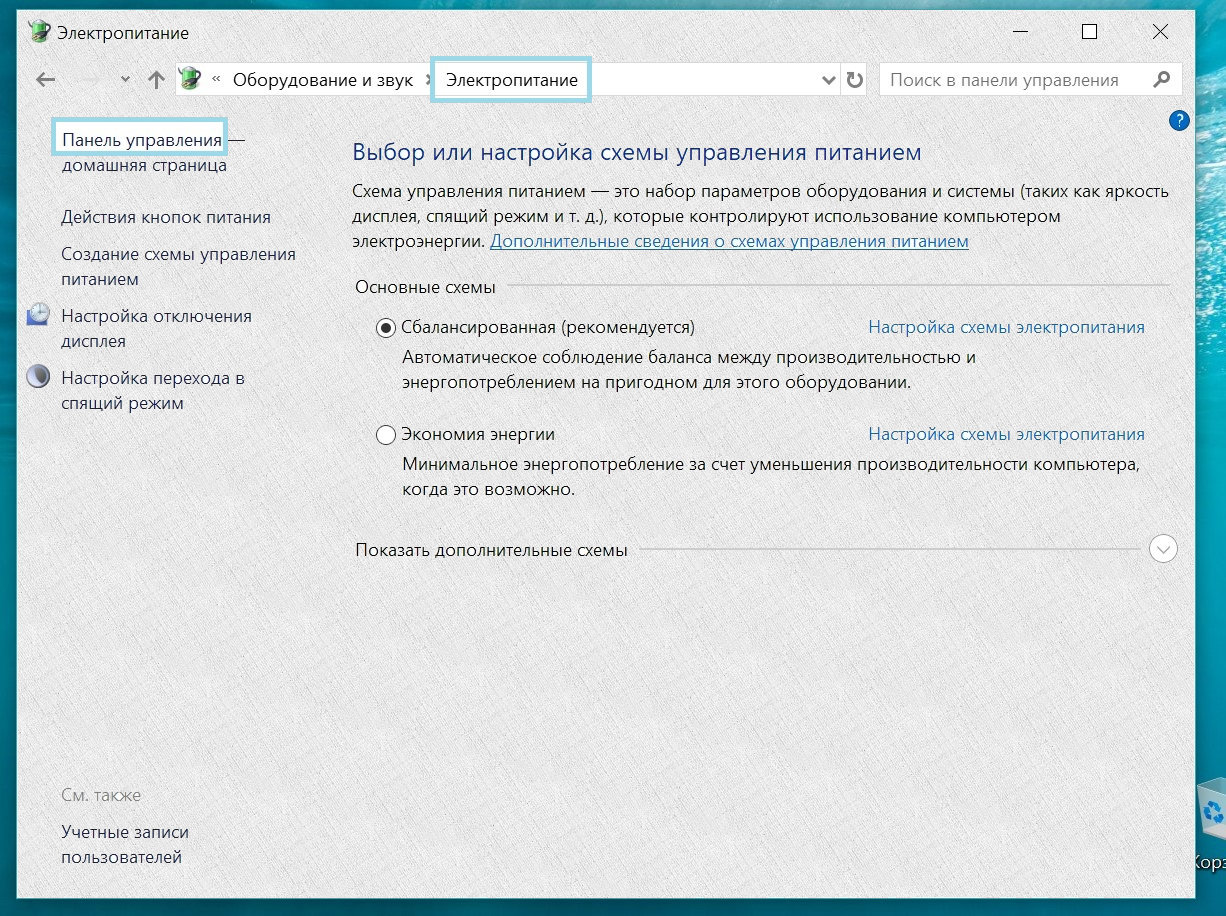Screen dimensions: 1226x916
Task: Click the refresh address bar icon
Action: [854, 80]
